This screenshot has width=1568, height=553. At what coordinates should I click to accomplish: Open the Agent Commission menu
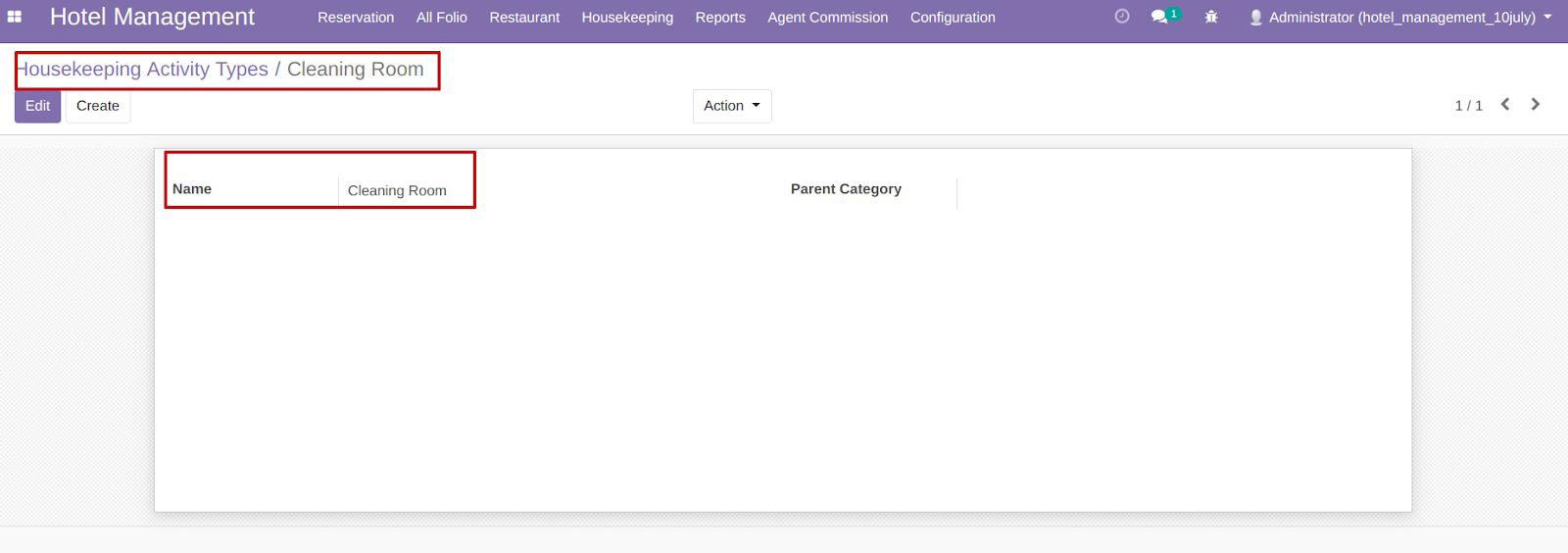[x=828, y=18]
